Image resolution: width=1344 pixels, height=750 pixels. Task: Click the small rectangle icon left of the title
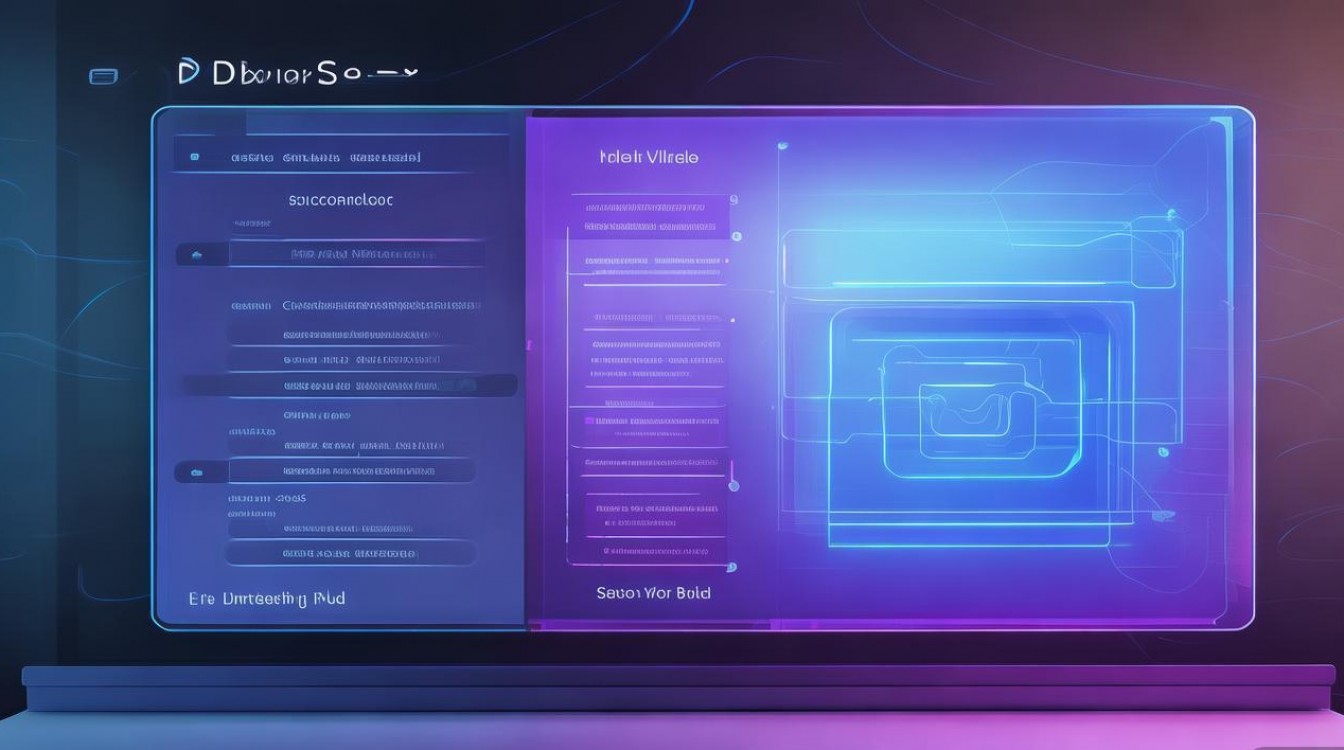pyautogui.click(x=103, y=76)
